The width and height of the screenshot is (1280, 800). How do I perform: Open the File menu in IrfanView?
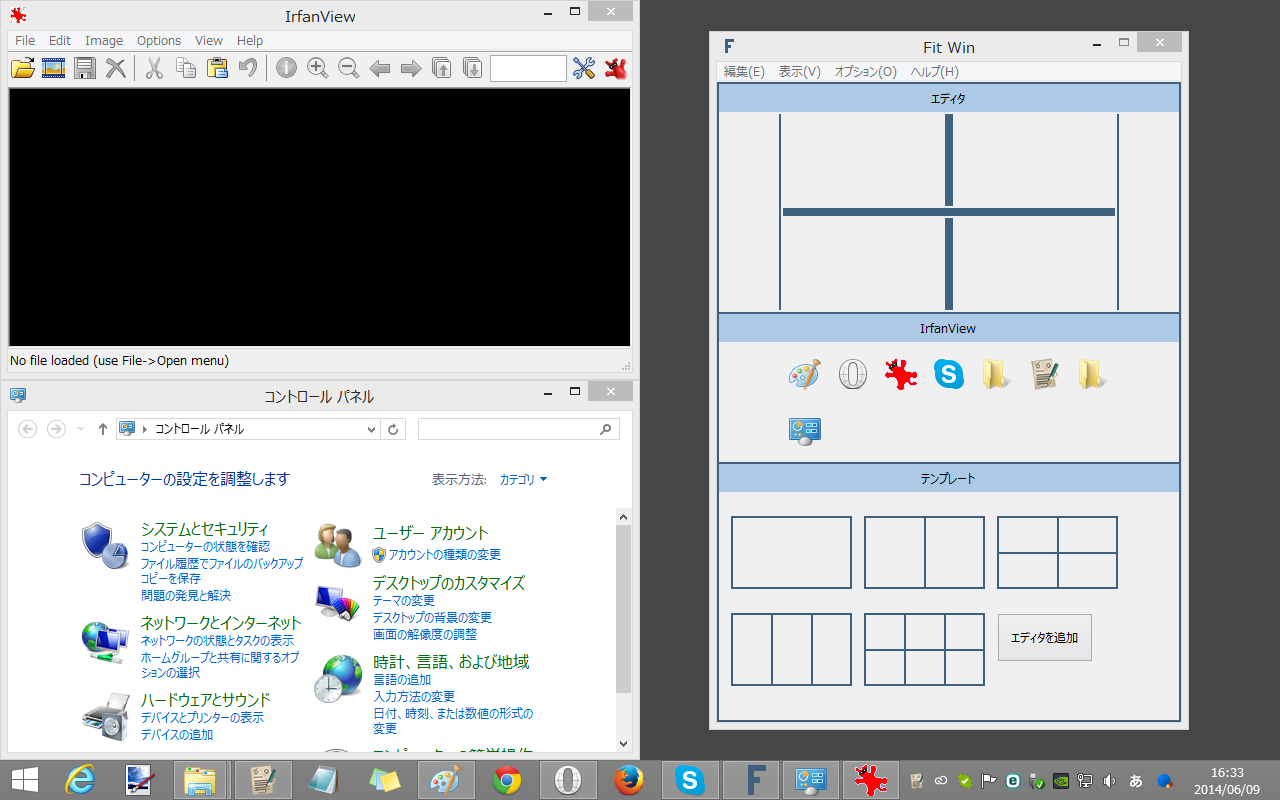[x=25, y=41]
